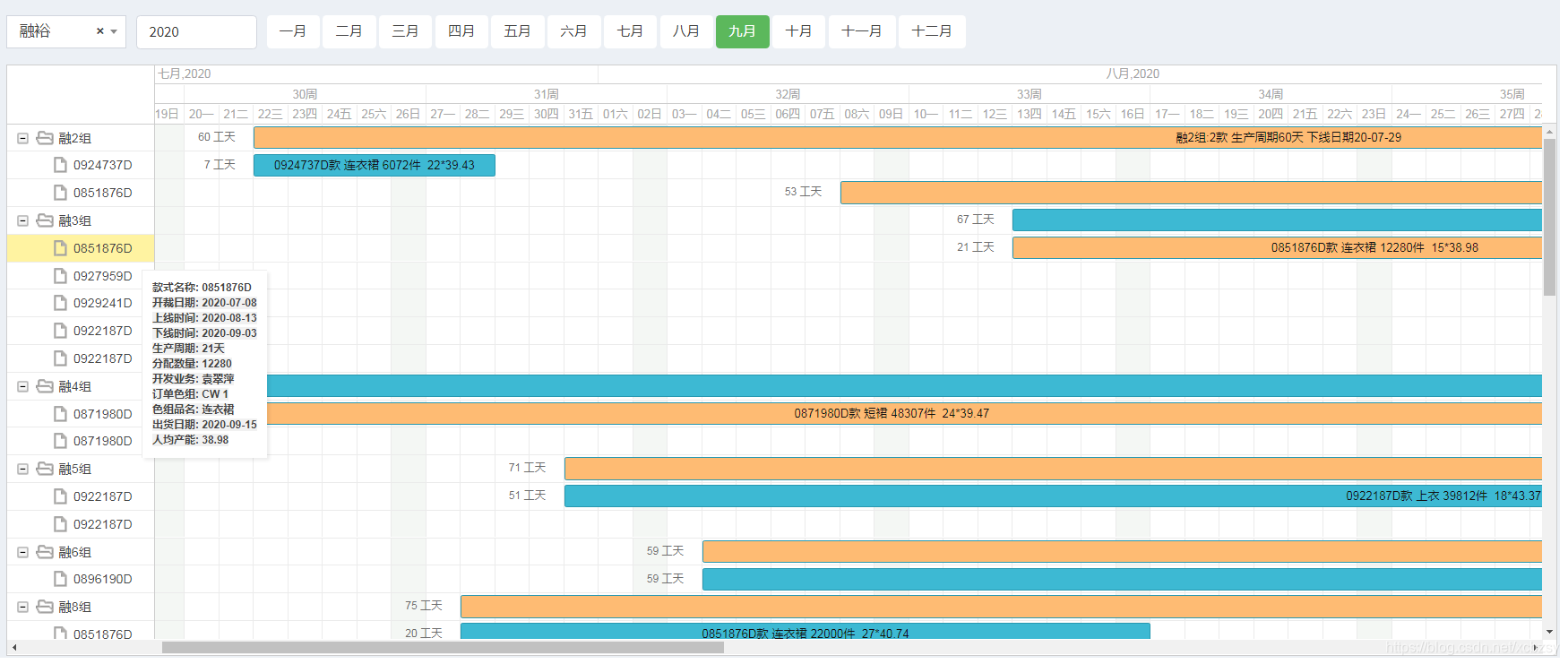This screenshot has width=1568, height=664.
Task: Click the 67 工天 blue bar
Action: (1277, 220)
